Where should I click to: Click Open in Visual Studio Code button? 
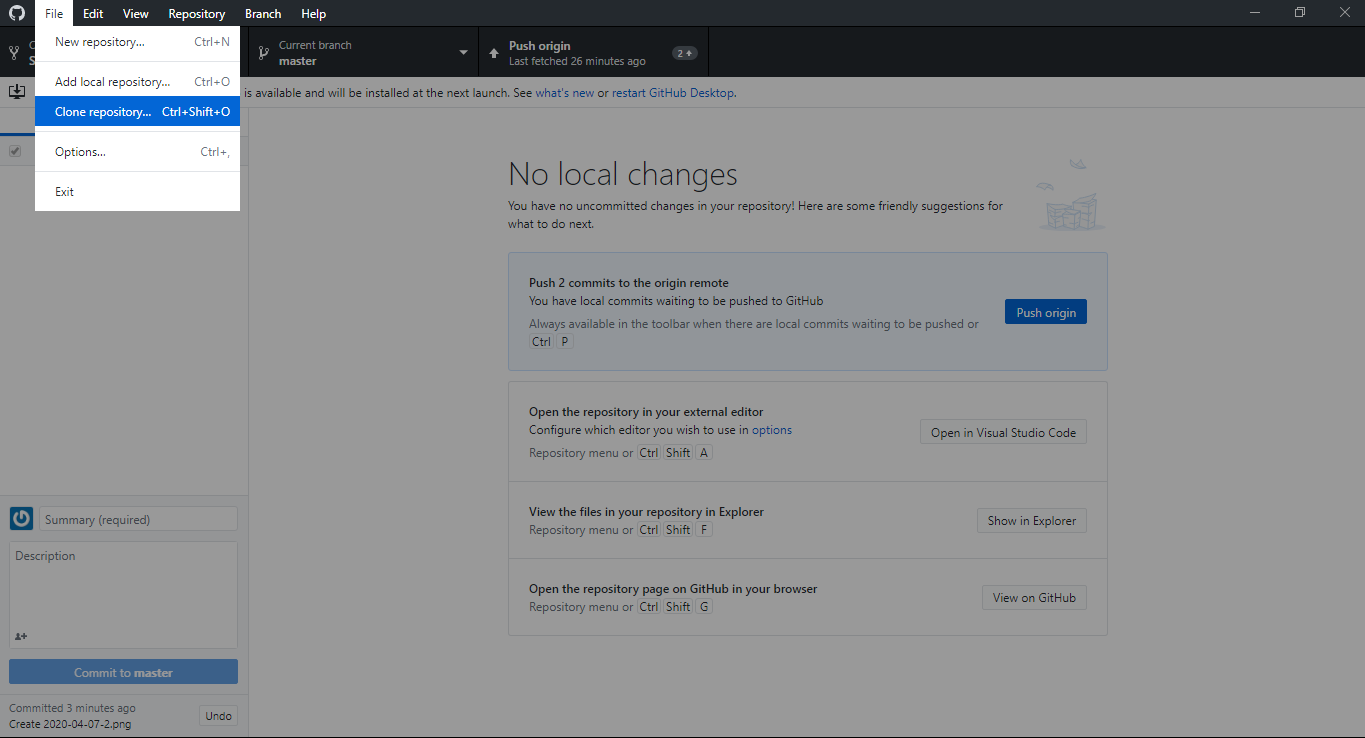coord(1003,432)
